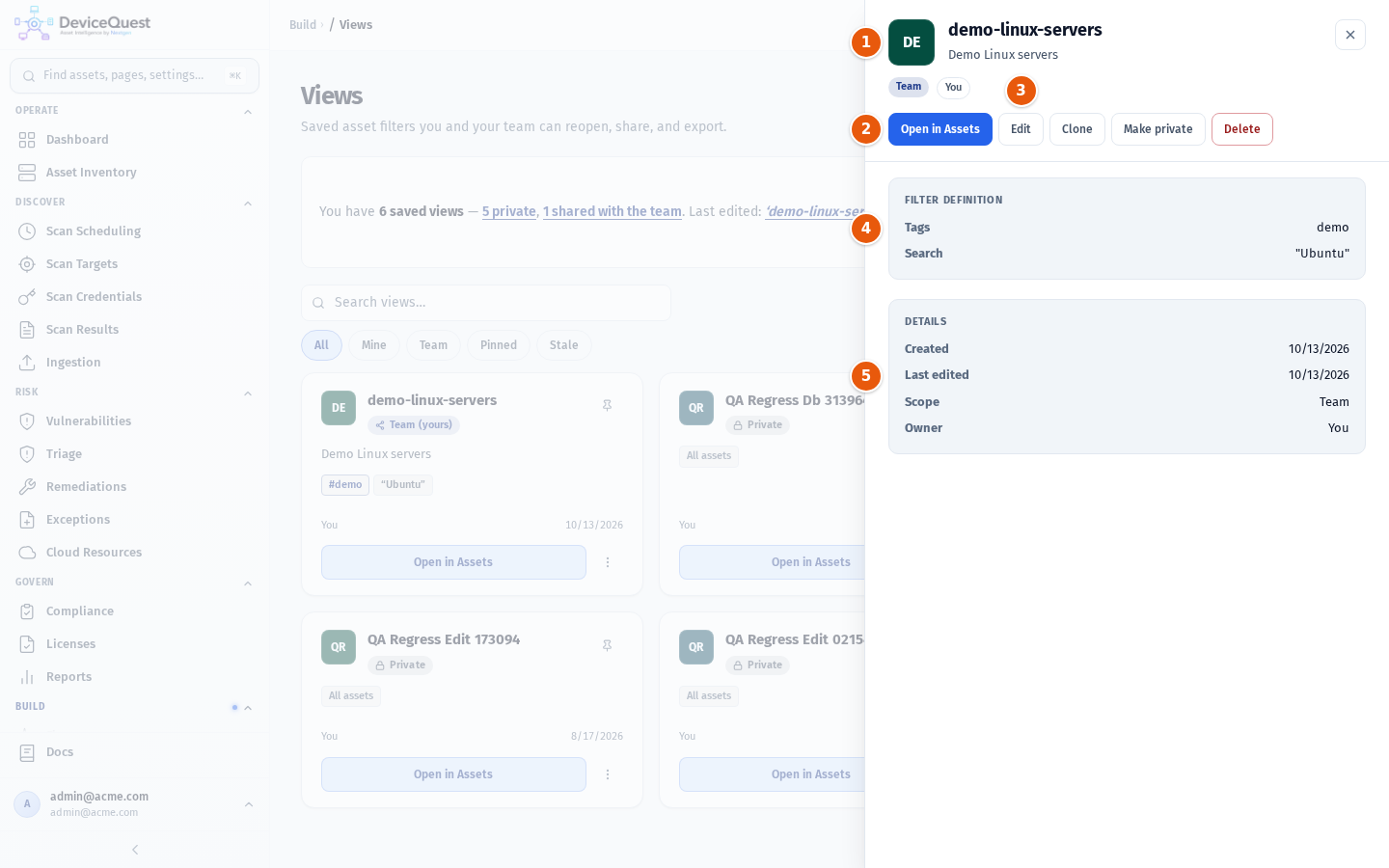
Task: Select the Stale filter tab
Action: 564,345
